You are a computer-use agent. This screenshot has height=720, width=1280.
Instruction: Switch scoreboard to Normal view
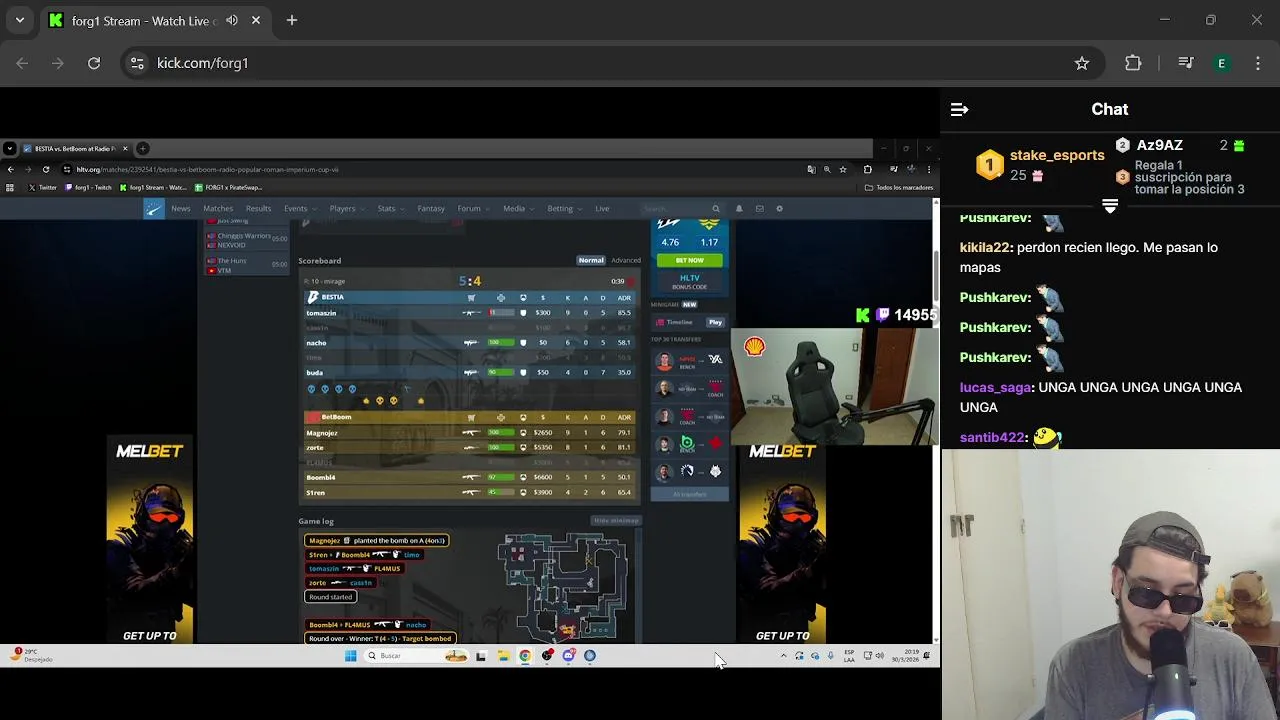591,260
